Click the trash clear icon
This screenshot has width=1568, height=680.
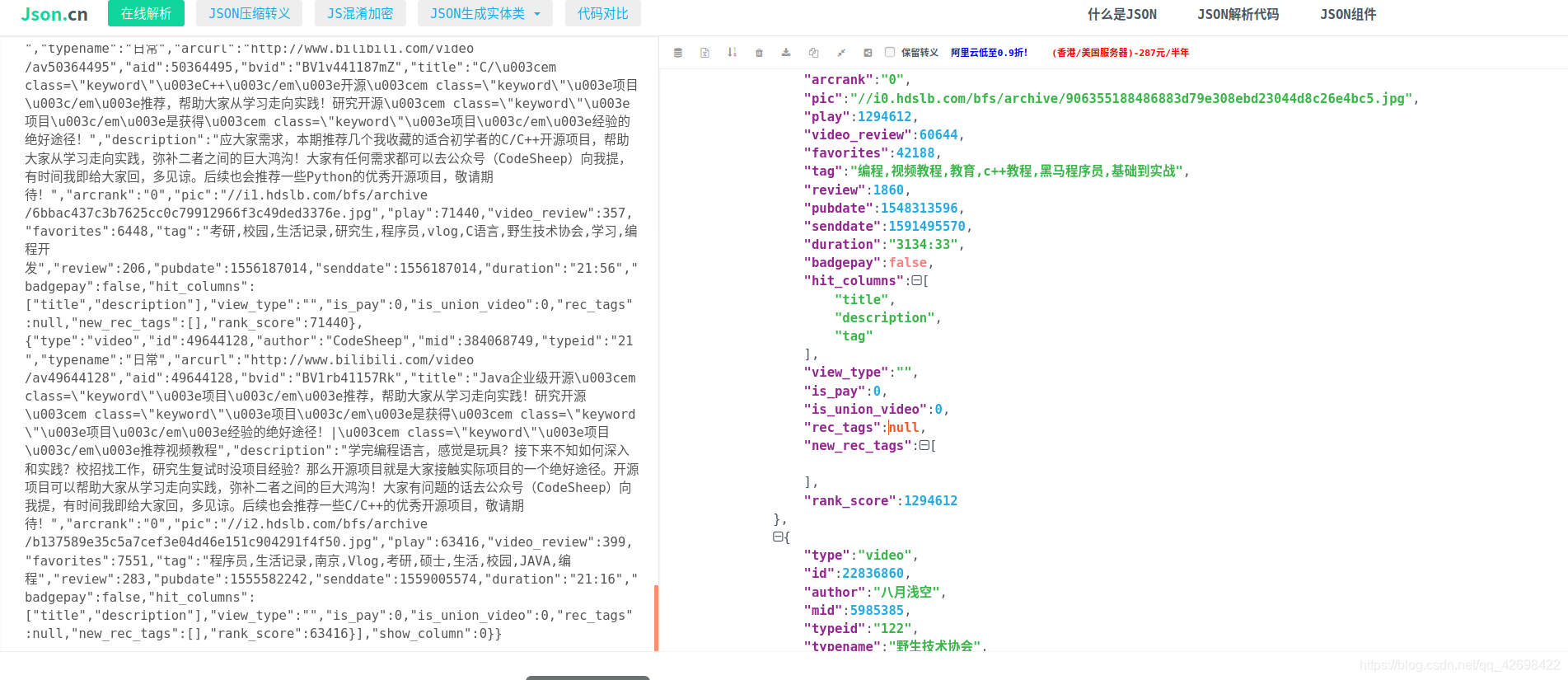tap(759, 53)
